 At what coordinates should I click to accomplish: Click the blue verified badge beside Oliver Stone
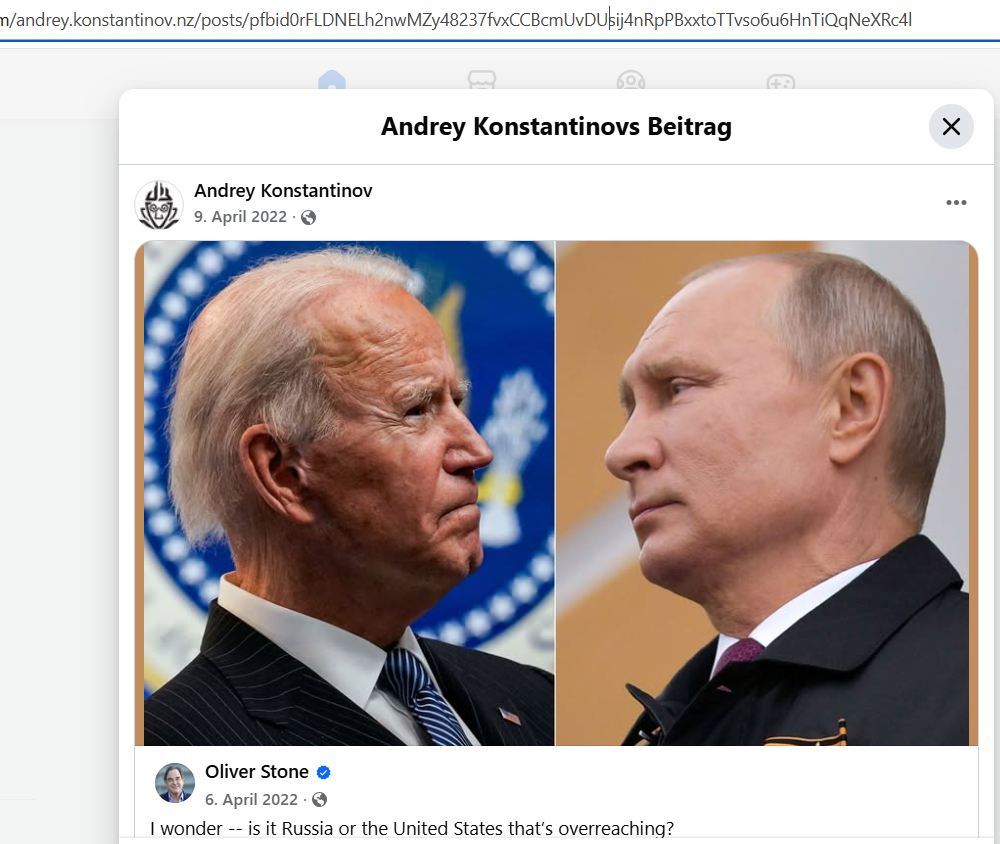click(323, 773)
